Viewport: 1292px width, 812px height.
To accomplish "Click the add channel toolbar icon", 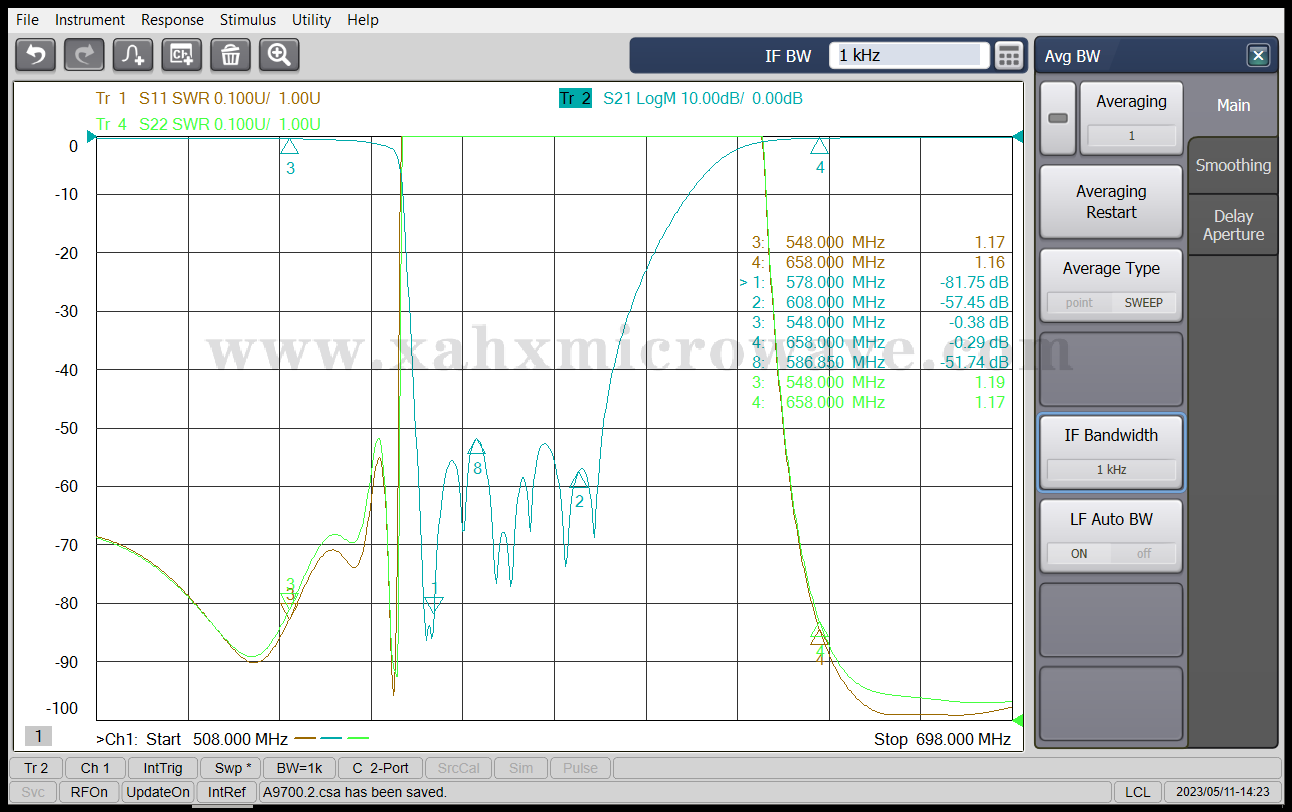I will click(x=182, y=55).
